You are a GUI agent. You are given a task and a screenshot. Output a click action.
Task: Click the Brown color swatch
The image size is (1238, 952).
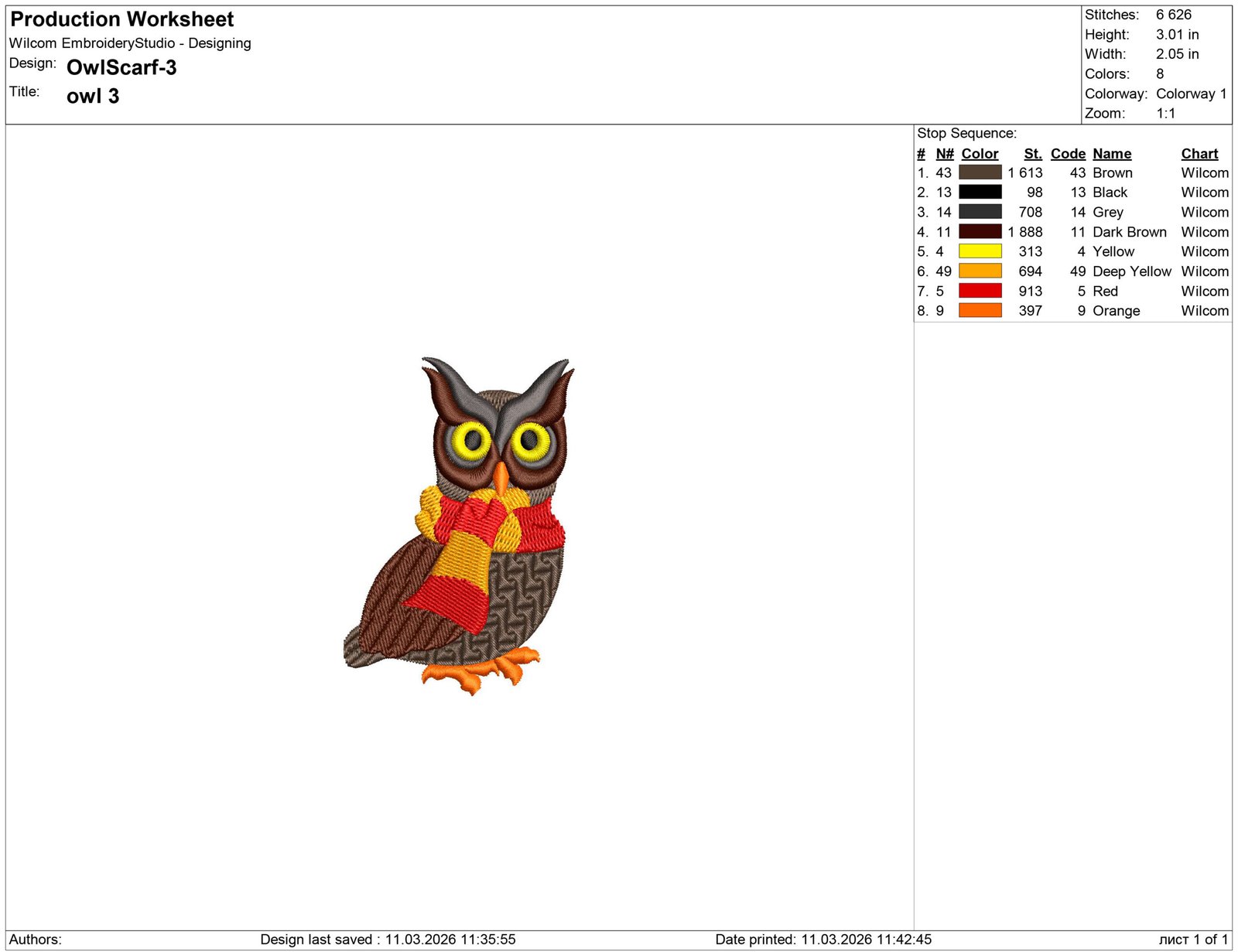(980, 172)
